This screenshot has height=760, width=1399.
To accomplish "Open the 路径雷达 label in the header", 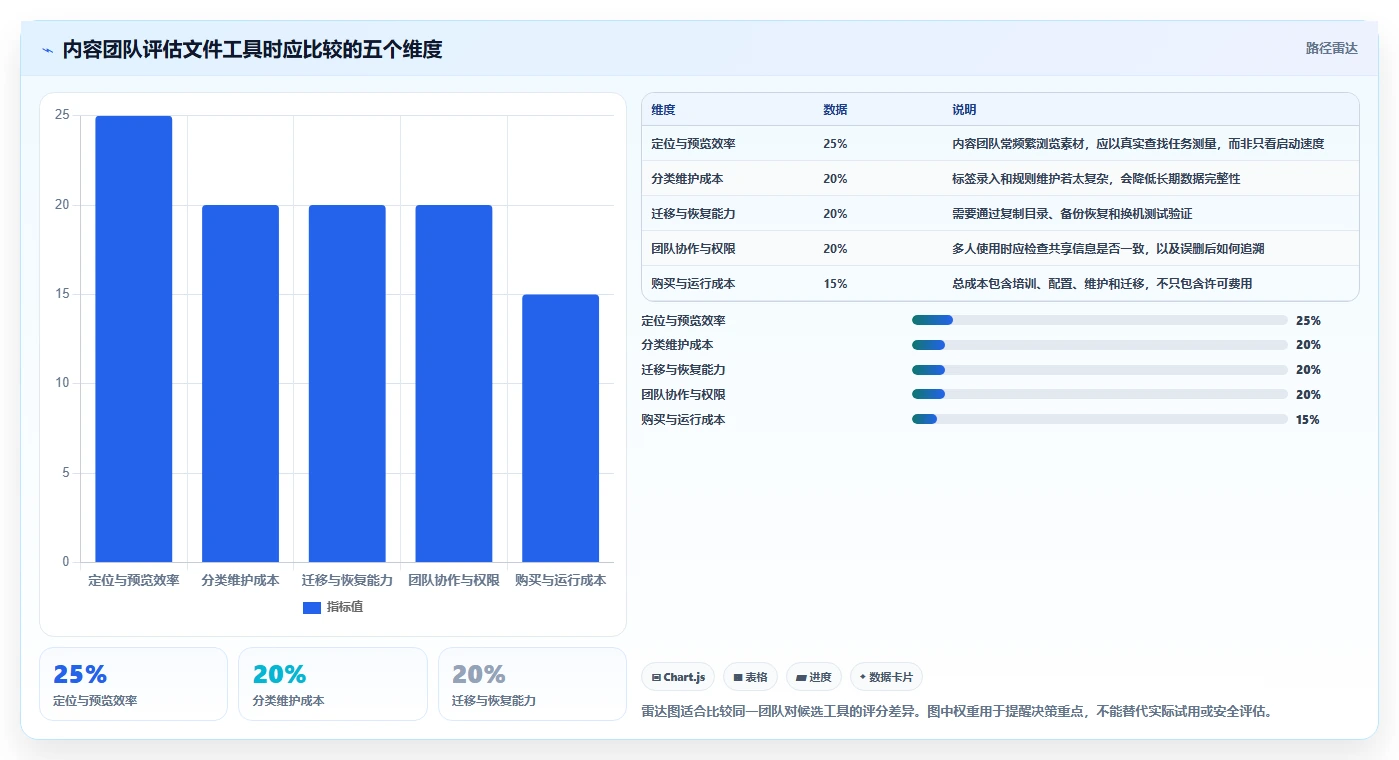I will point(1331,48).
